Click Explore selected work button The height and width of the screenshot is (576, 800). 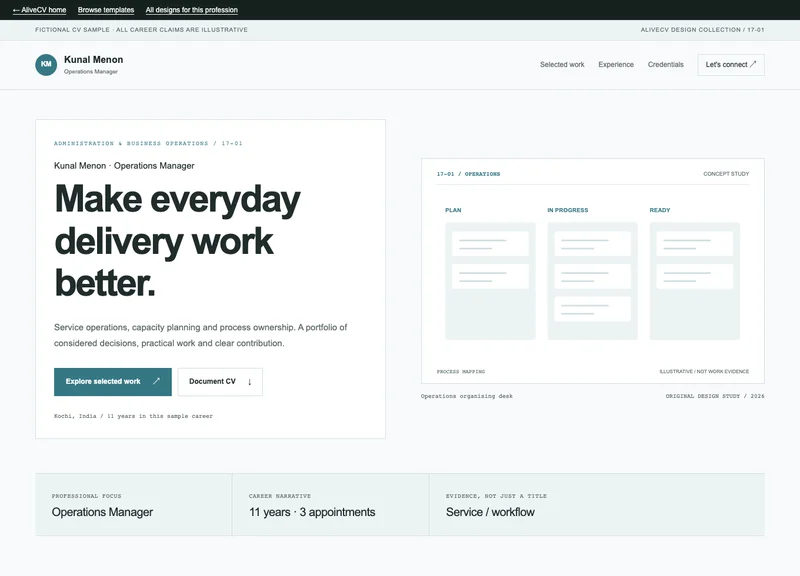point(113,382)
